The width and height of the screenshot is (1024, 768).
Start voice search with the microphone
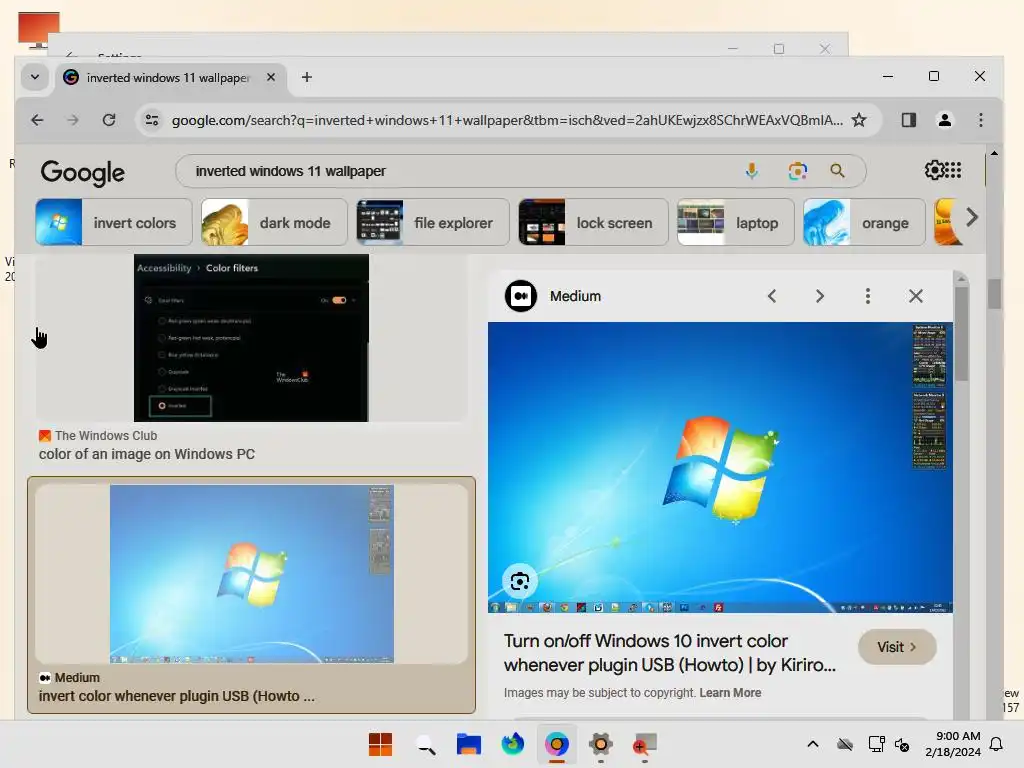(752, 171)
